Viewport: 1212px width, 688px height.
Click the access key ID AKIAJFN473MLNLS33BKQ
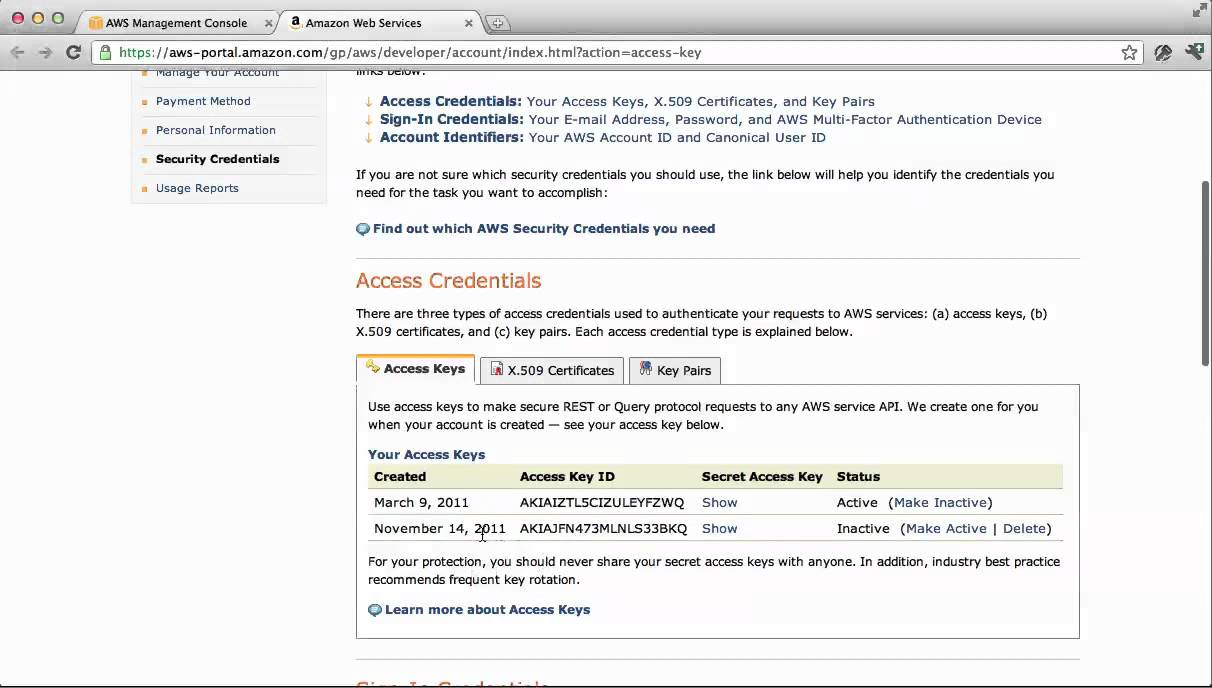pyautogui.click(x=604, y=528)
